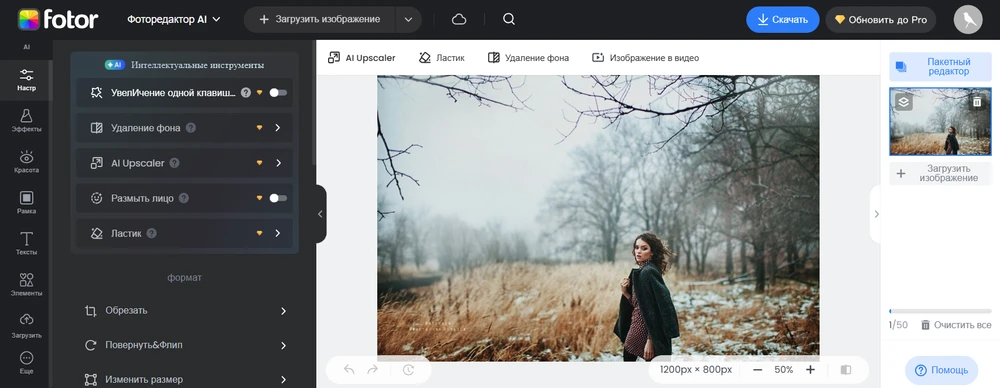
Task: Open the history clock icon
Action: [409, 369]
